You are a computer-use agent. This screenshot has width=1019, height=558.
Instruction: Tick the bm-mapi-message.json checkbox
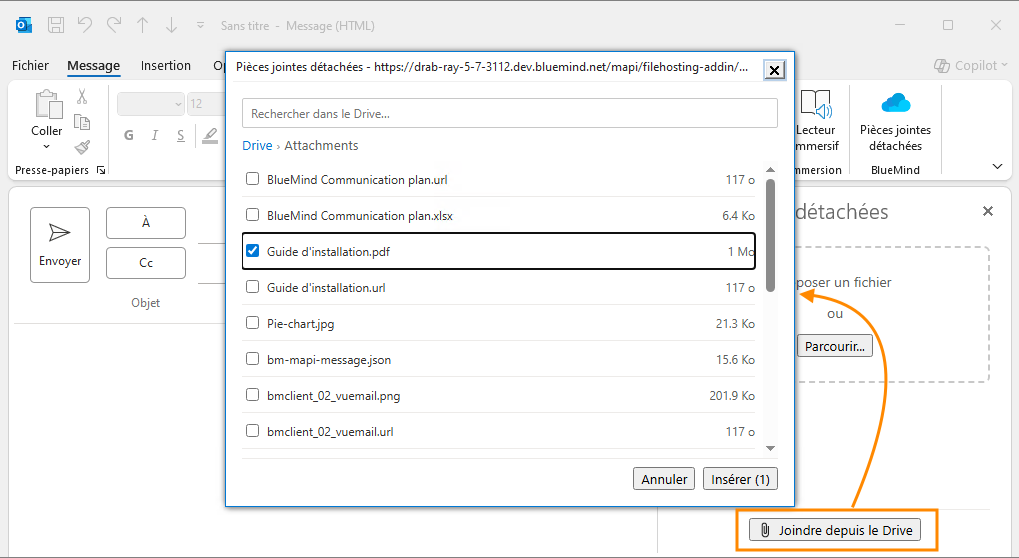coord(252,359)
